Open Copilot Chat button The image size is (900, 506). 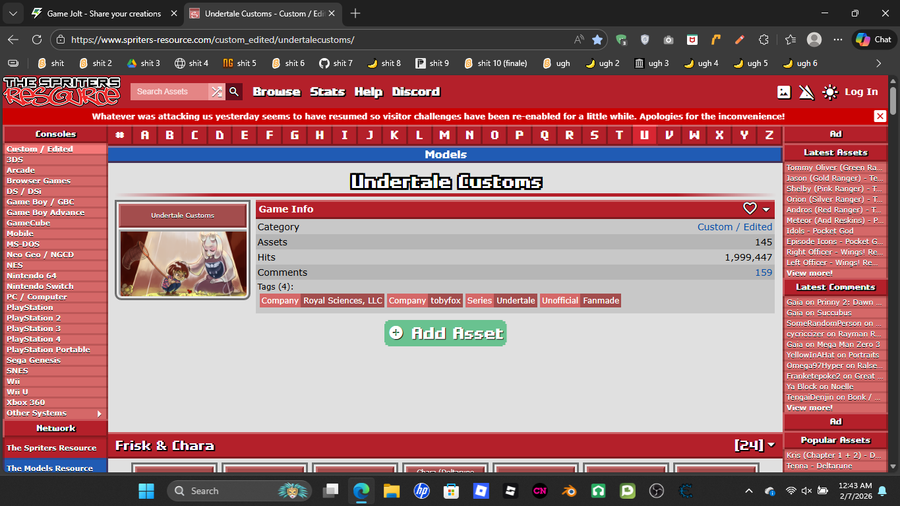click(874, 40)
